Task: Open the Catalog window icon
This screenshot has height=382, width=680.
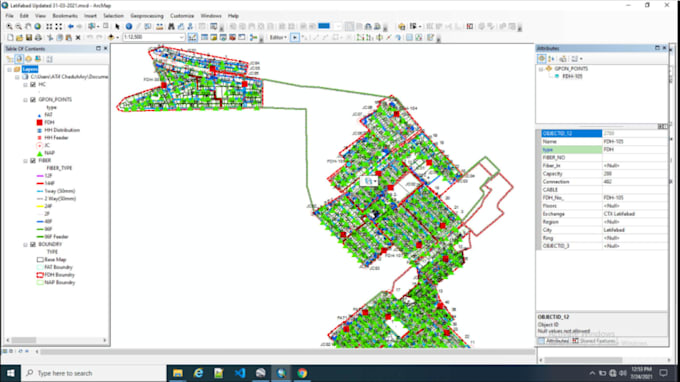Action: click(x=214, y=38)
